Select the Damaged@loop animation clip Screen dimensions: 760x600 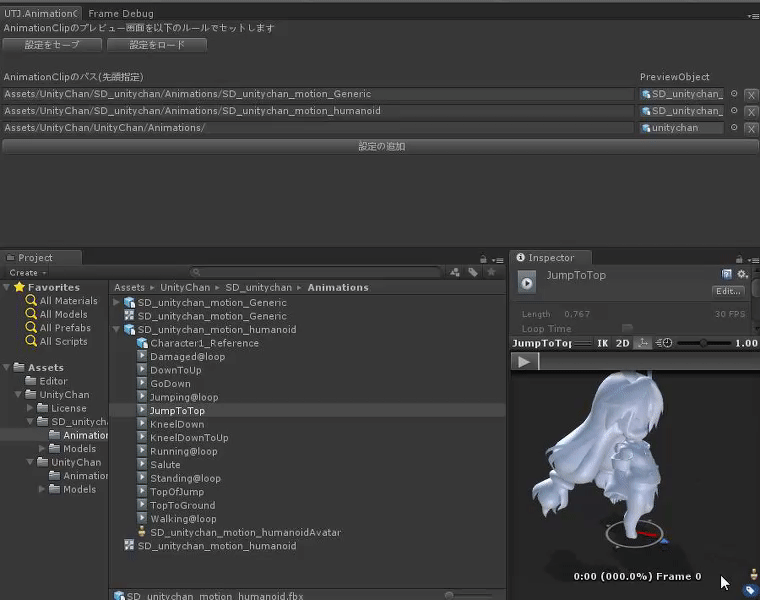(188, 357)
